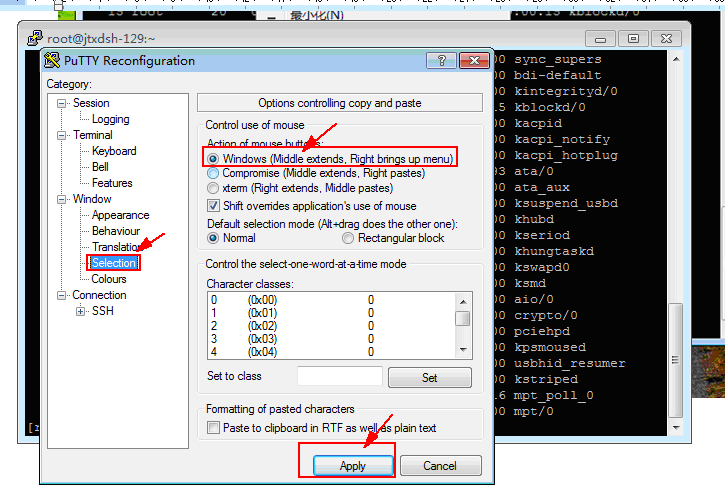Open the SSH category
Image resolution: width=725 pixels, height=496 pixels.
point(103,311)
